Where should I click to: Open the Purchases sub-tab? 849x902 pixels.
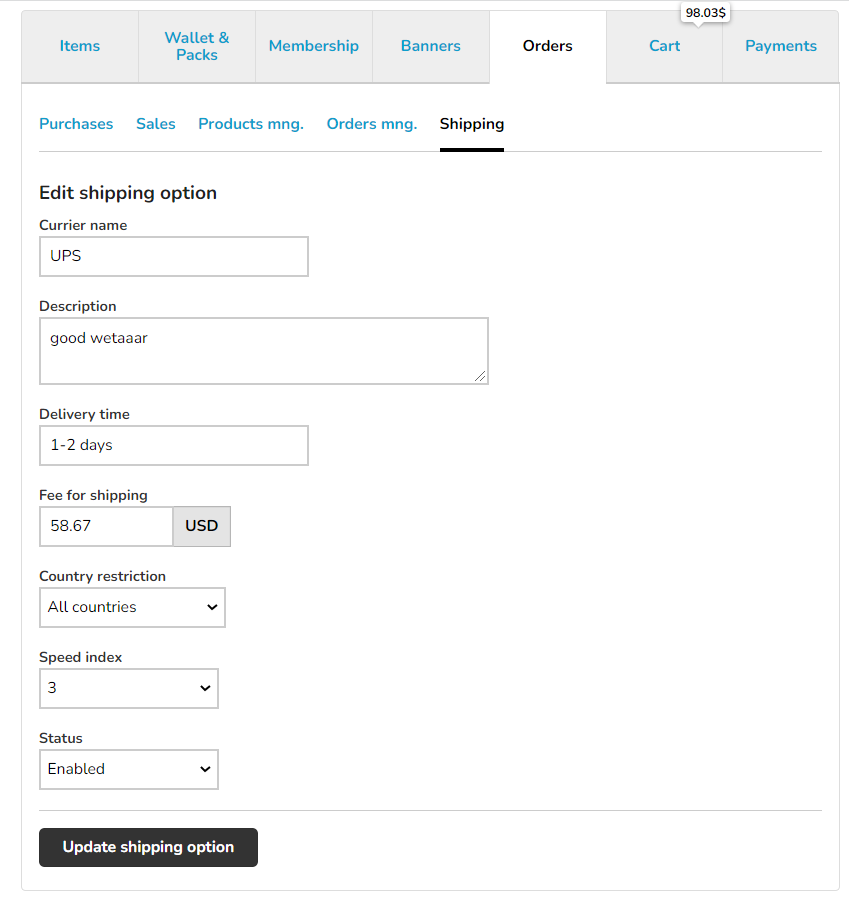tap(76, 124)
